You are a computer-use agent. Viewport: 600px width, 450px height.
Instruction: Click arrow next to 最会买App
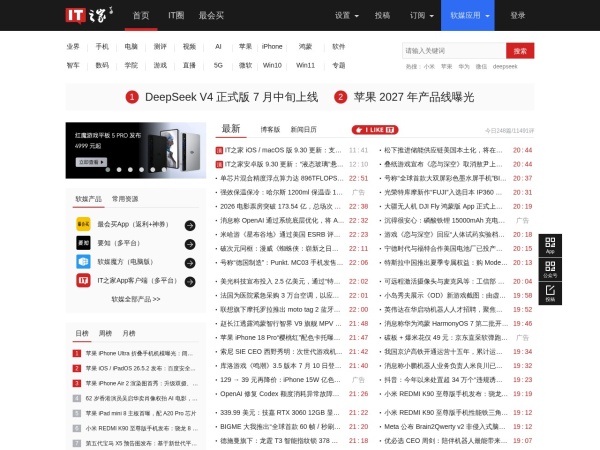point(190,225)
